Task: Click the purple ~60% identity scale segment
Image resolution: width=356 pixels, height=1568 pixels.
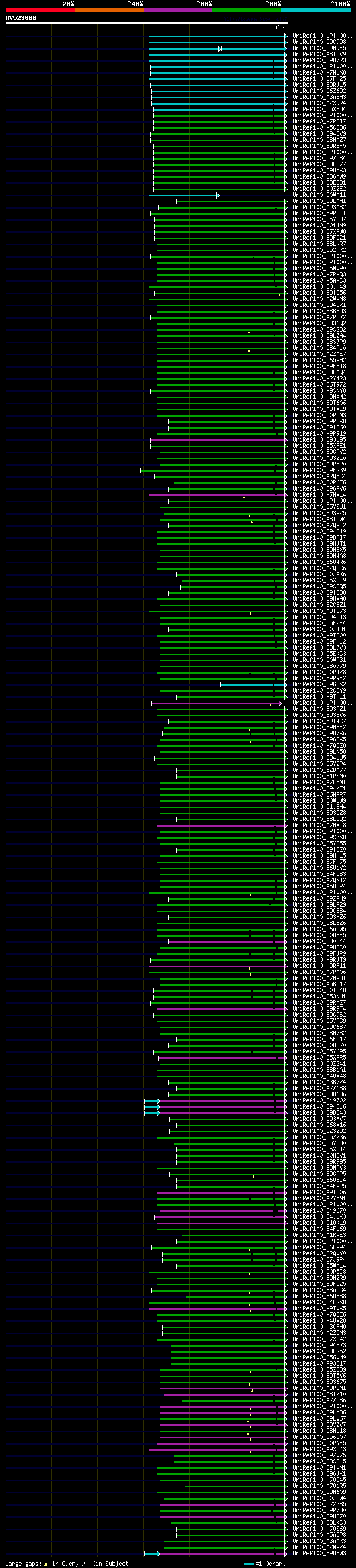Action: click(x=177, y=10)
